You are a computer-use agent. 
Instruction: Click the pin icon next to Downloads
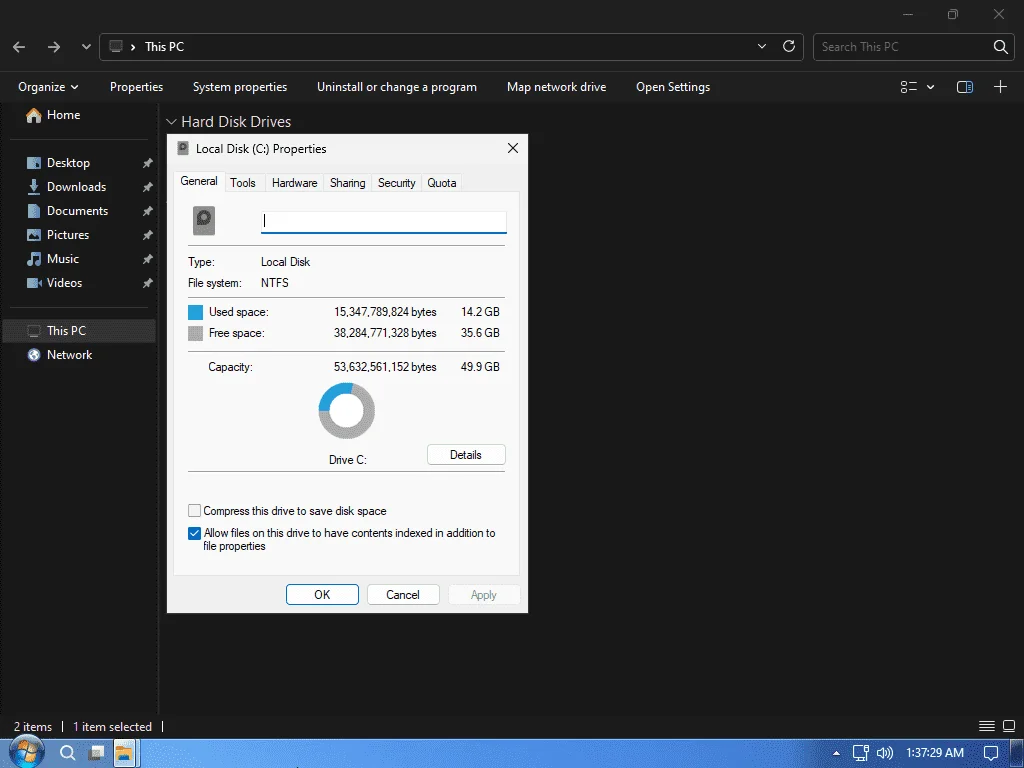[x=148, y=187]
